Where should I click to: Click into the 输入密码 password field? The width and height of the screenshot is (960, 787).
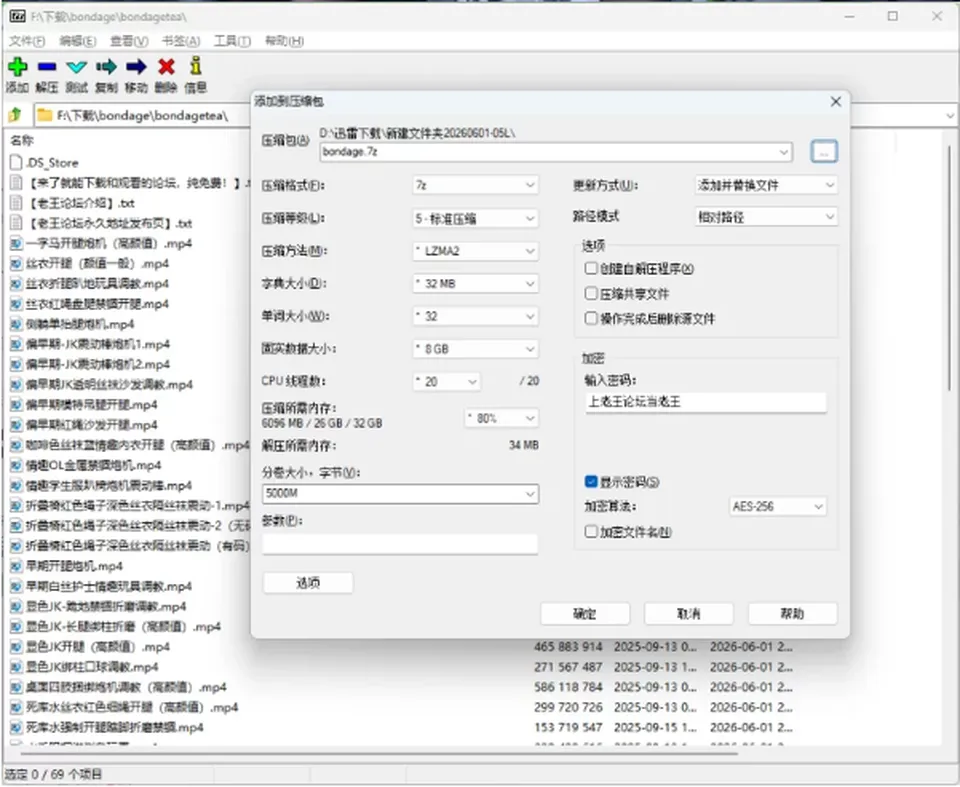tap(706, 402)
